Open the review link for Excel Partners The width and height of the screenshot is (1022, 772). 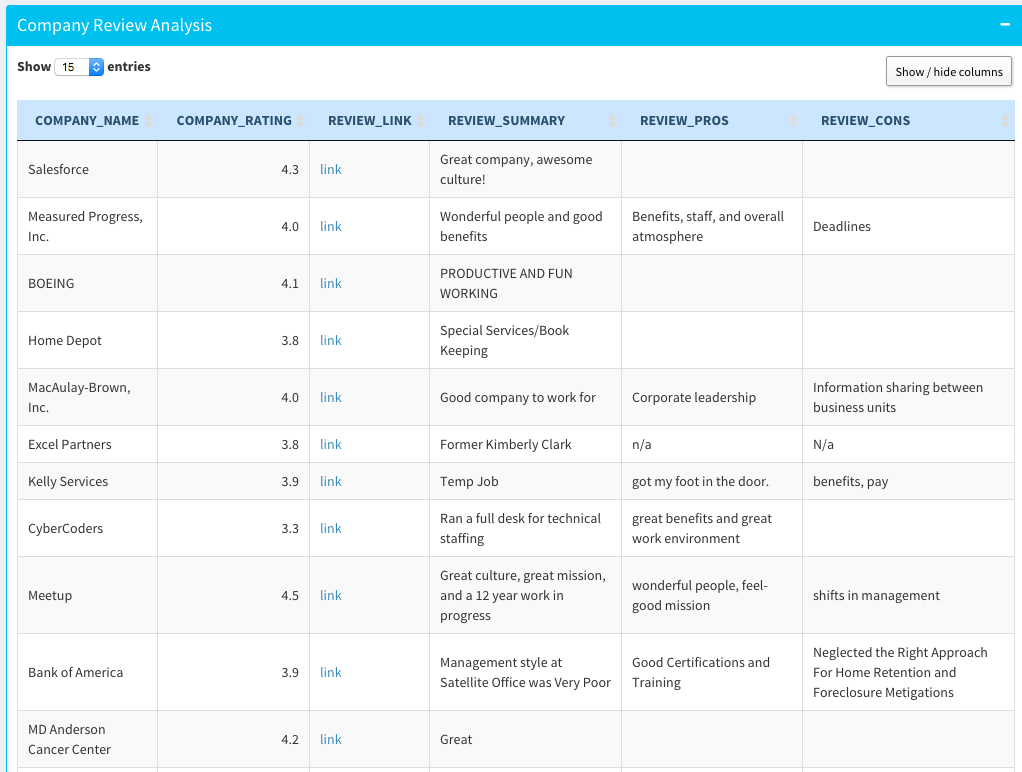pos(330,444)
